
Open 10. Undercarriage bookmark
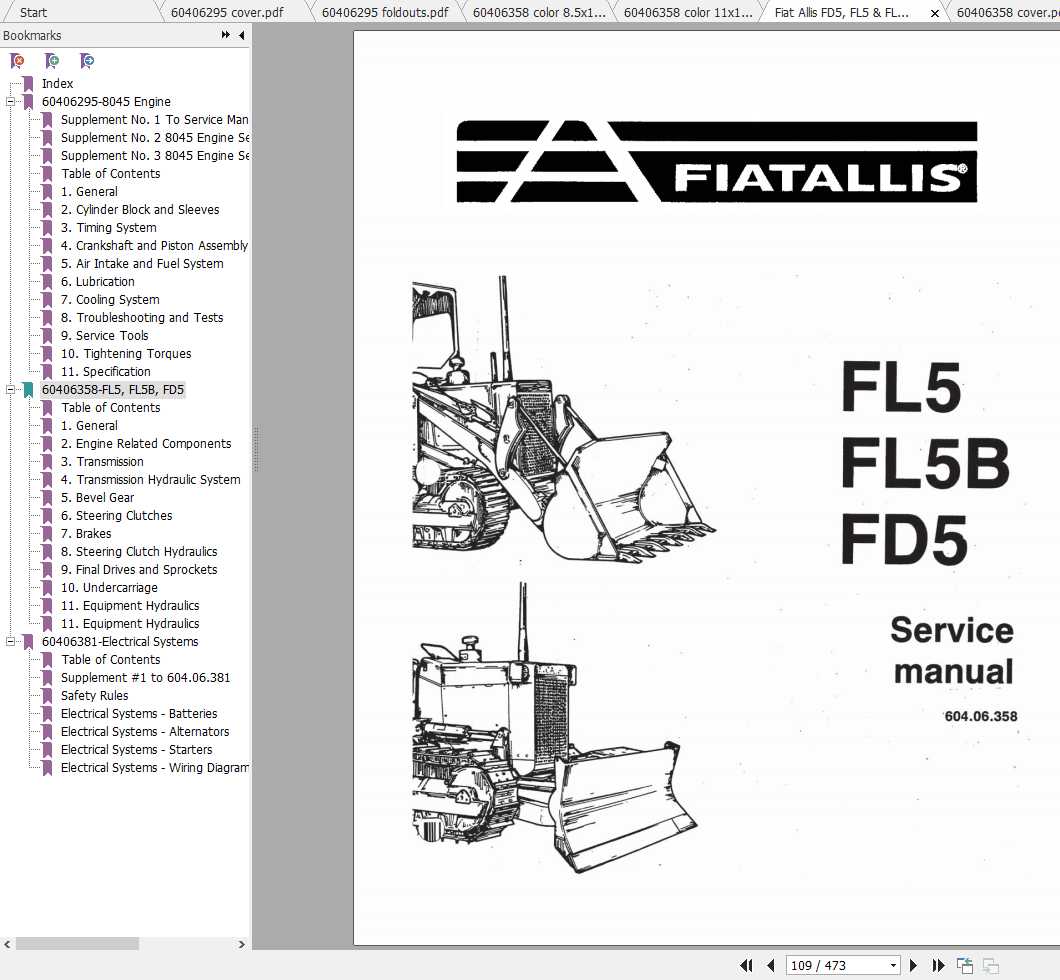[109, 588]
